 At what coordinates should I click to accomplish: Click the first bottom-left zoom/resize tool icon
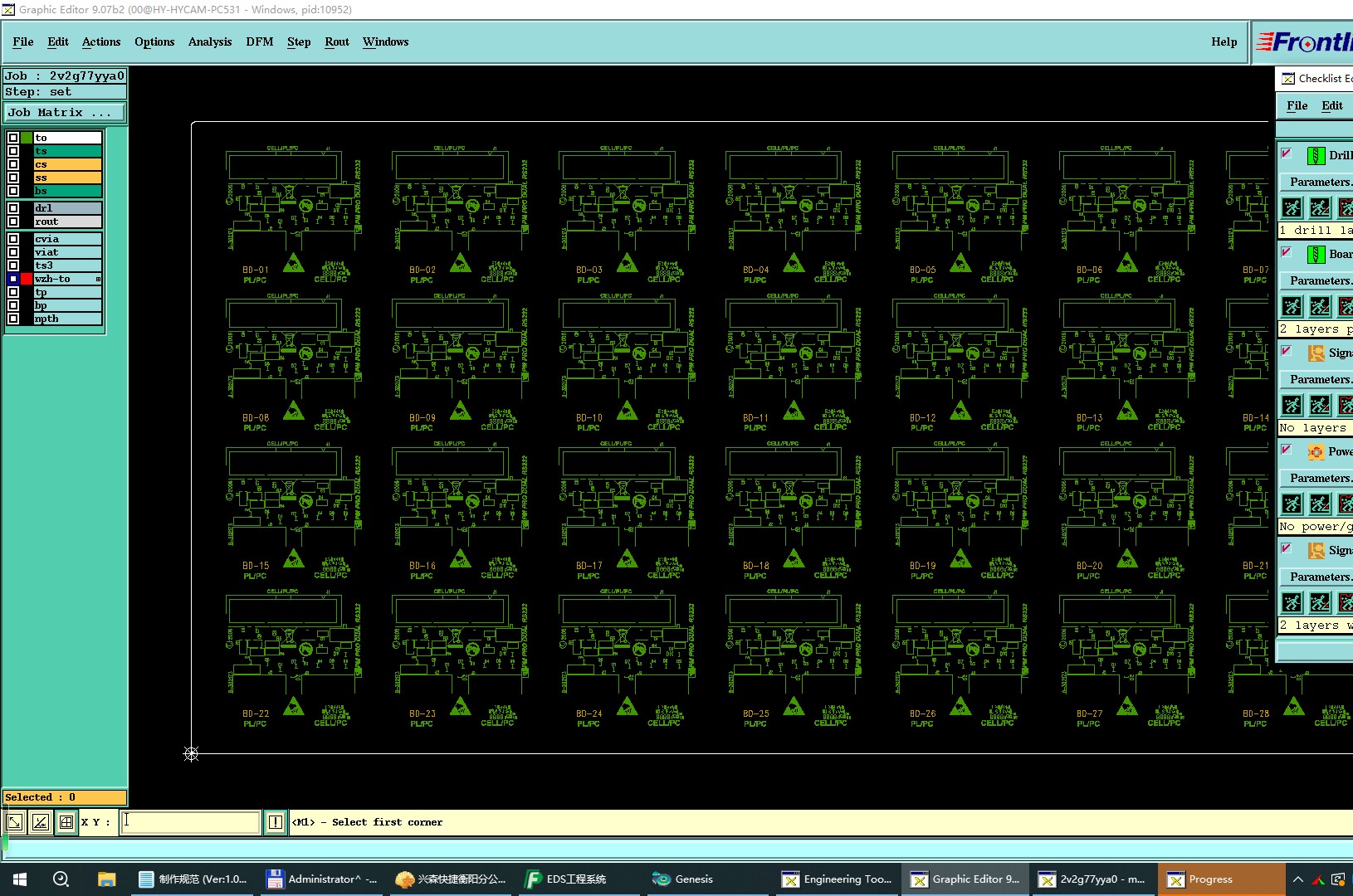pos(14,822)
